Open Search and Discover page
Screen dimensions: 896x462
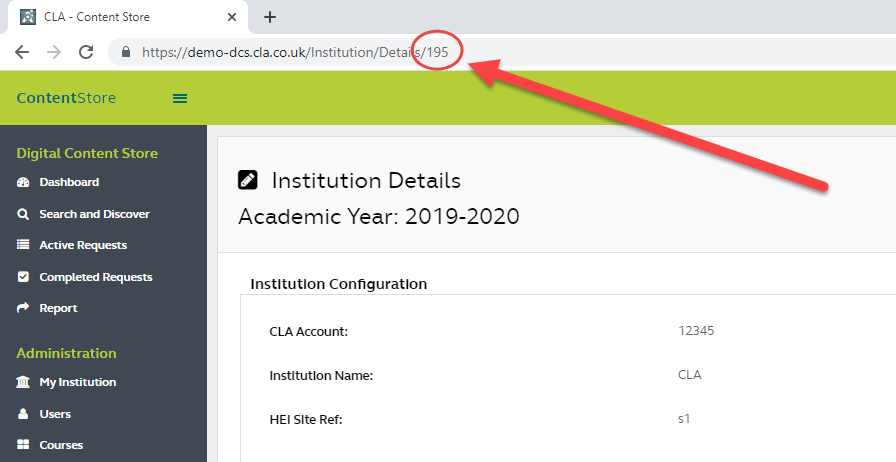94,214
